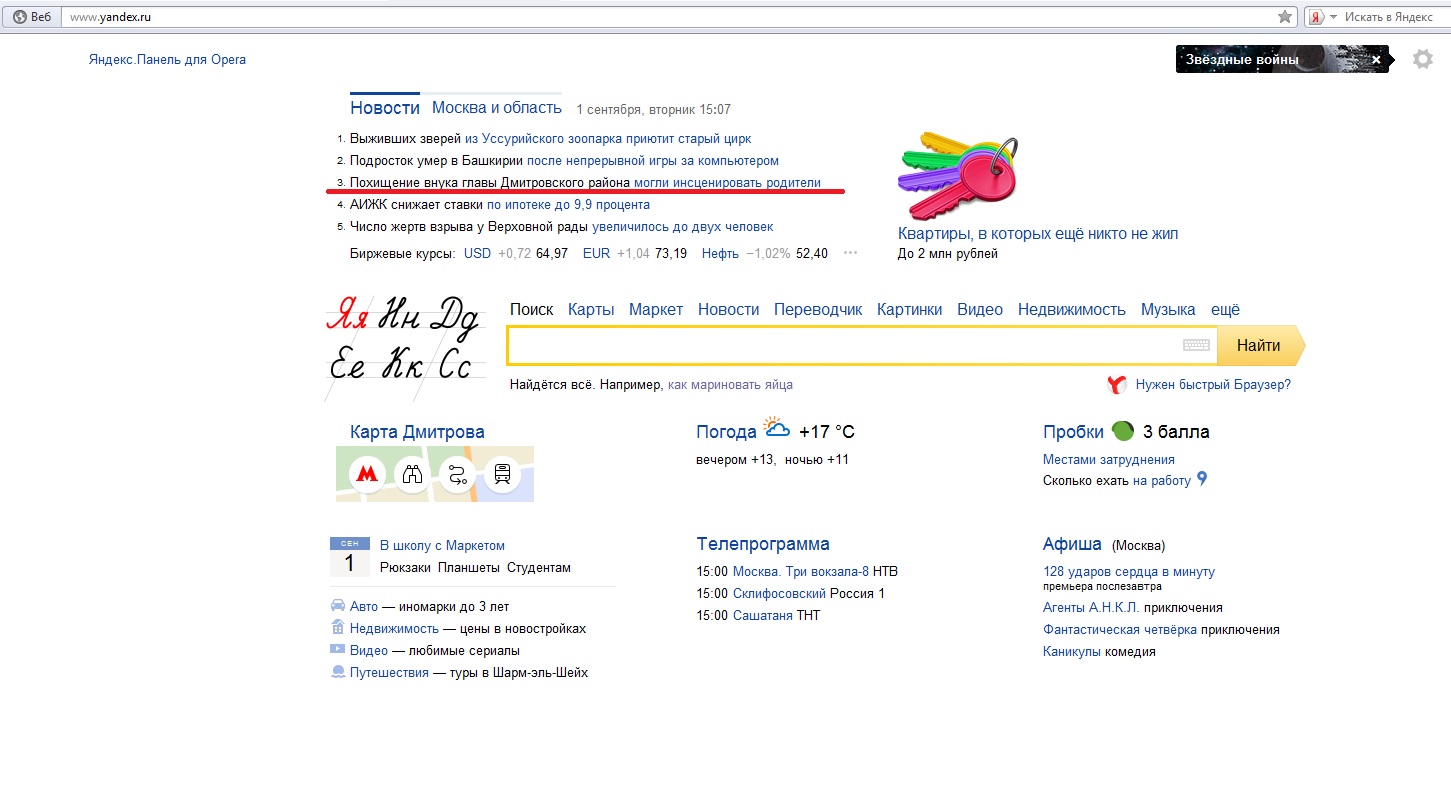The width and height of the screenshot is (1451, 799).
Task: Switch to Москва и область news tab
Action: (x=497, y=108)
